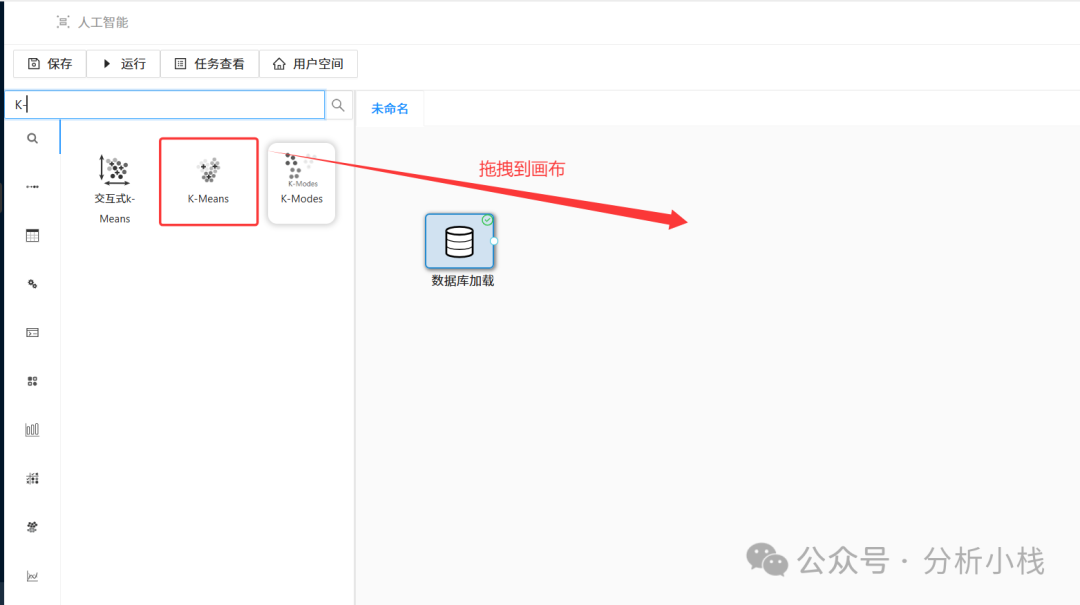Open the terminal-window category icon in sidebar

(x=32, y=333)
